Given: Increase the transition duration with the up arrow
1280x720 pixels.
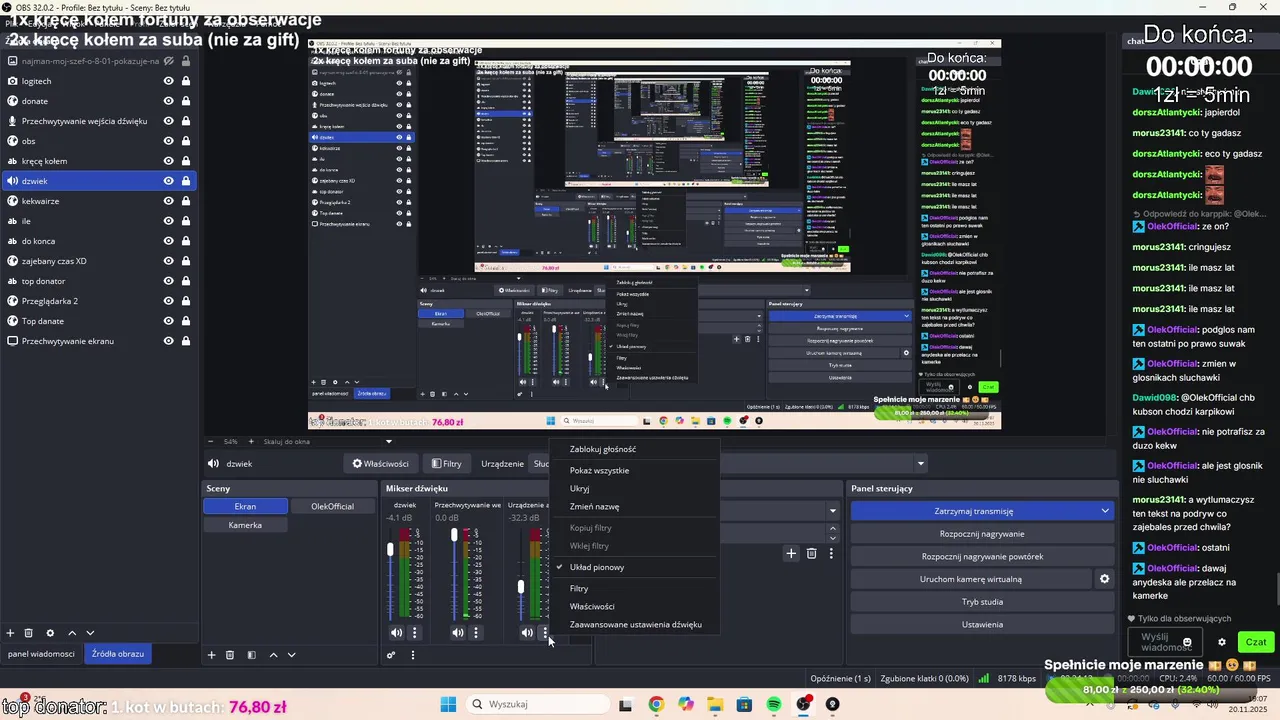Looking at the screenshot, I should (832, 530).
